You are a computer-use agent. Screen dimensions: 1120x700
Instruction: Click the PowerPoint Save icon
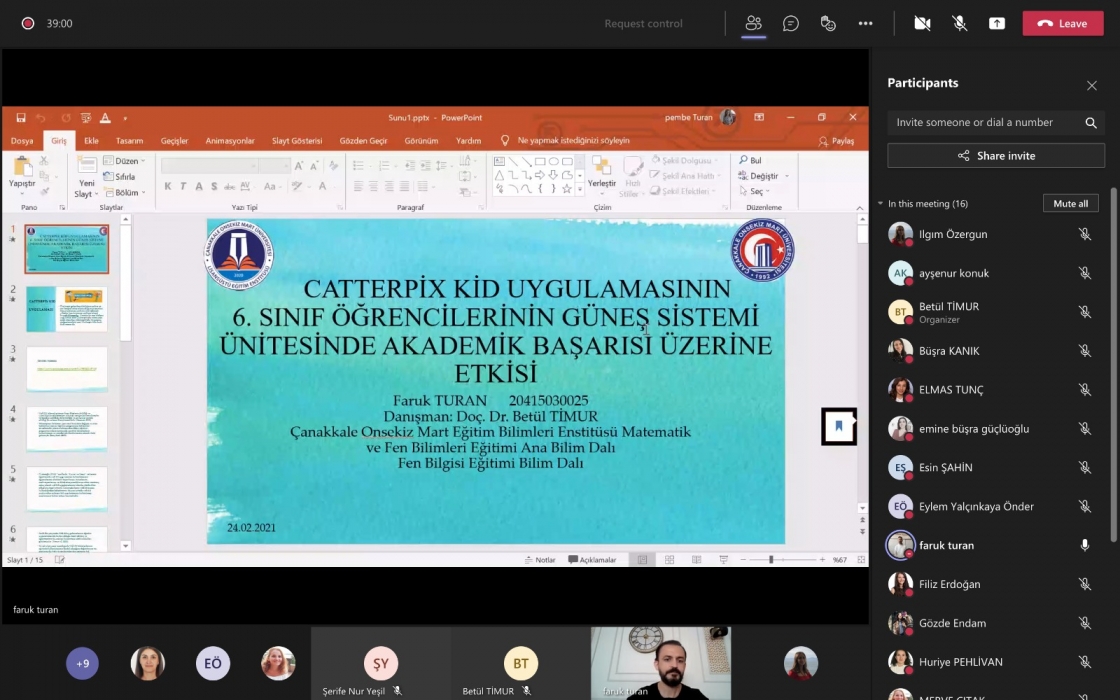(x=21, y=118)
